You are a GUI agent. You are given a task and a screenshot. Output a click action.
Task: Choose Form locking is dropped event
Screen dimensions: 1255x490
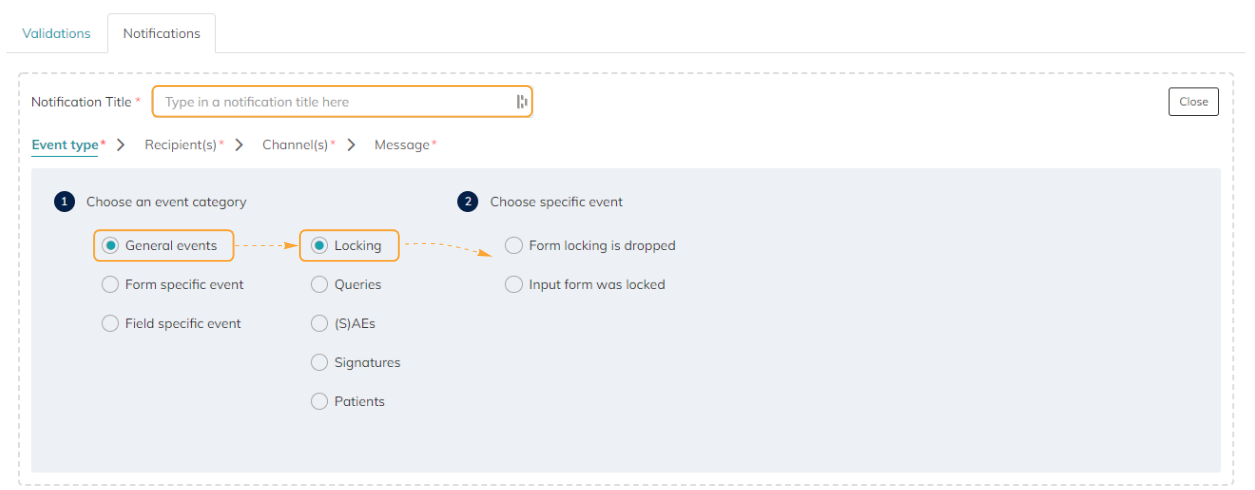[x=514, y=245]
